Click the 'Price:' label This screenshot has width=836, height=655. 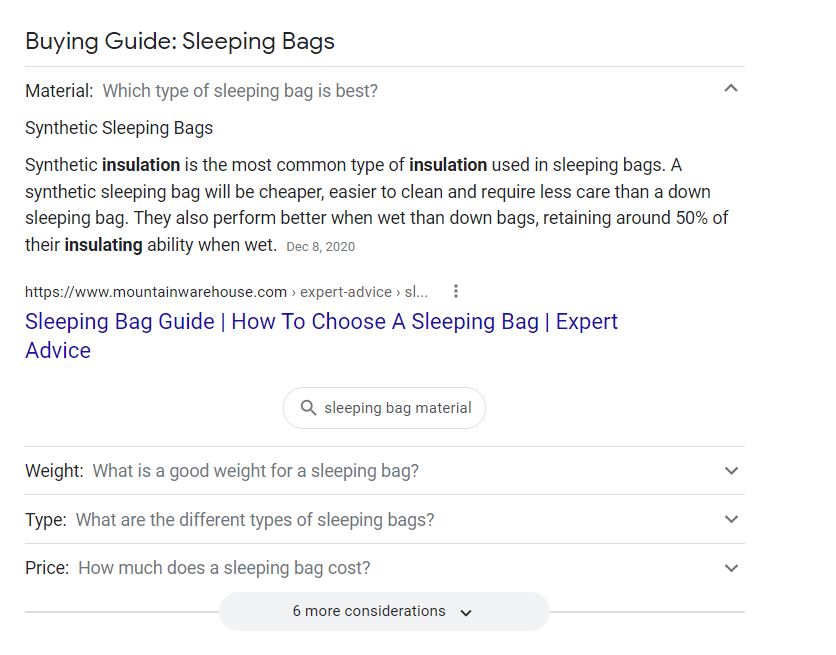47,568
